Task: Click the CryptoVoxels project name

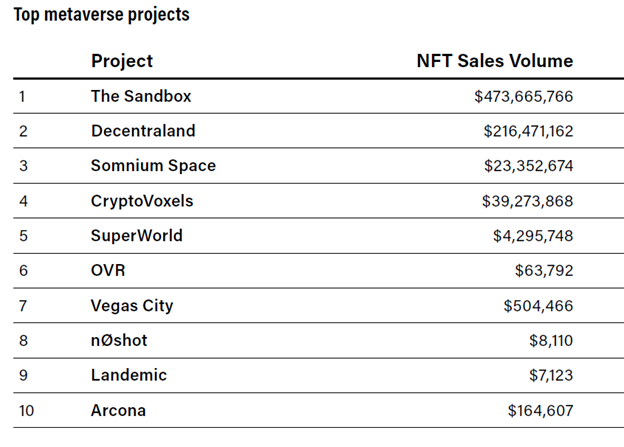Action: (142, 201)
